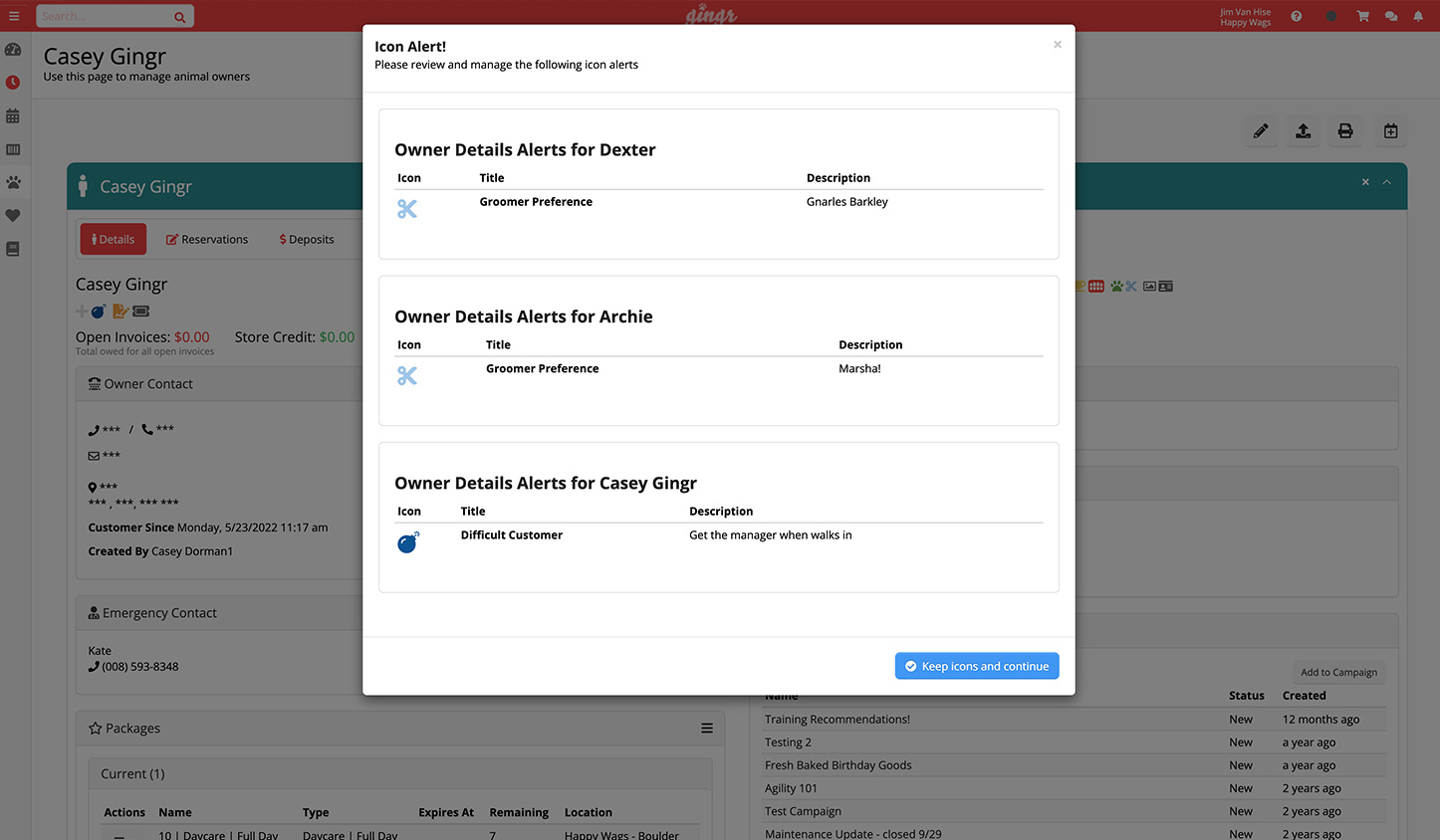The image size is (1440, 840).
Task: Select the paw print sidebar icon
Action: point(13,183)
